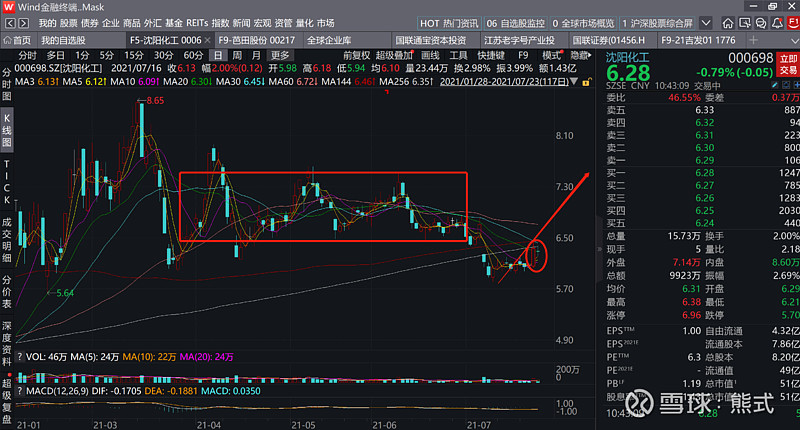
Task: Open the 超级复盘 sidebar view
Action: (x=7, y=401)
